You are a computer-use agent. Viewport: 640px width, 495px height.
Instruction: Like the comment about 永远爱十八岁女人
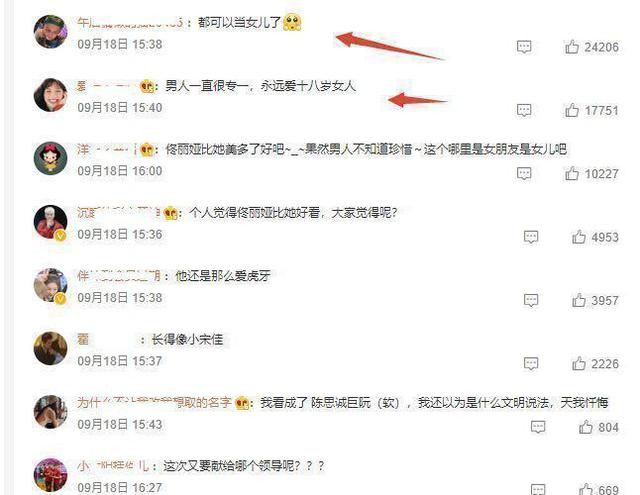click(572, 111)
